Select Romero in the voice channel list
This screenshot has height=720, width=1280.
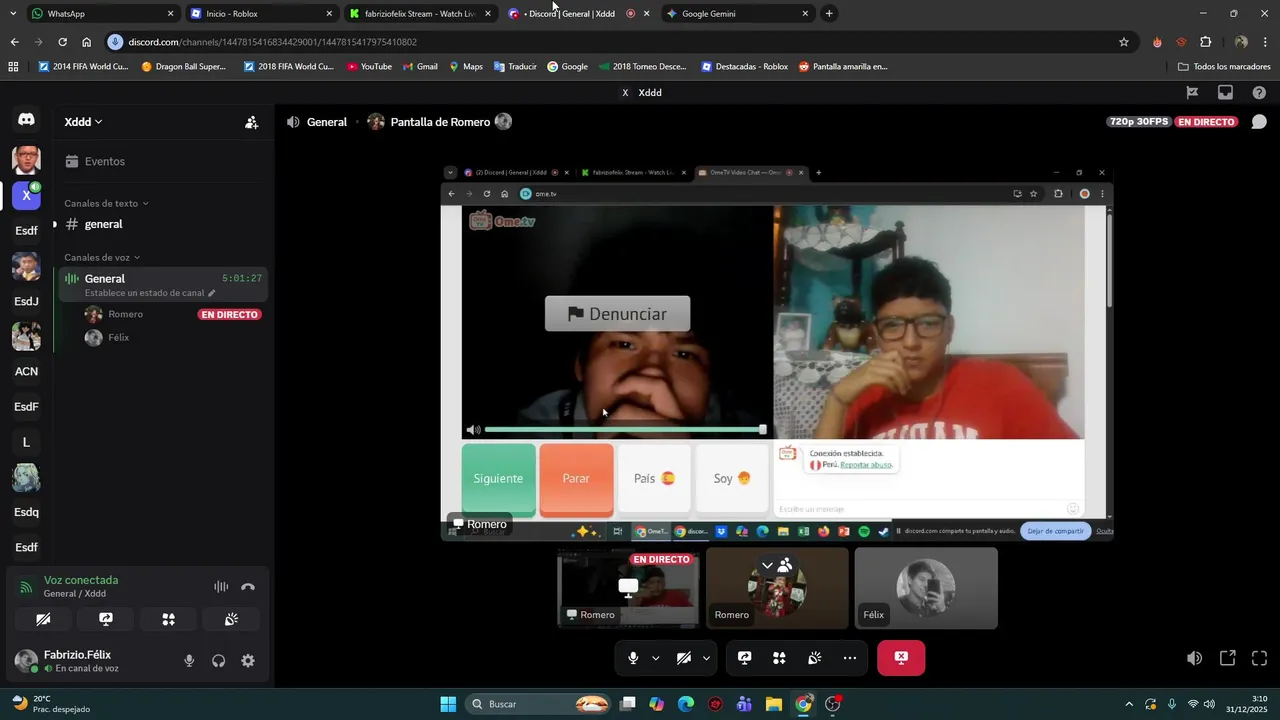click(125, 314)
